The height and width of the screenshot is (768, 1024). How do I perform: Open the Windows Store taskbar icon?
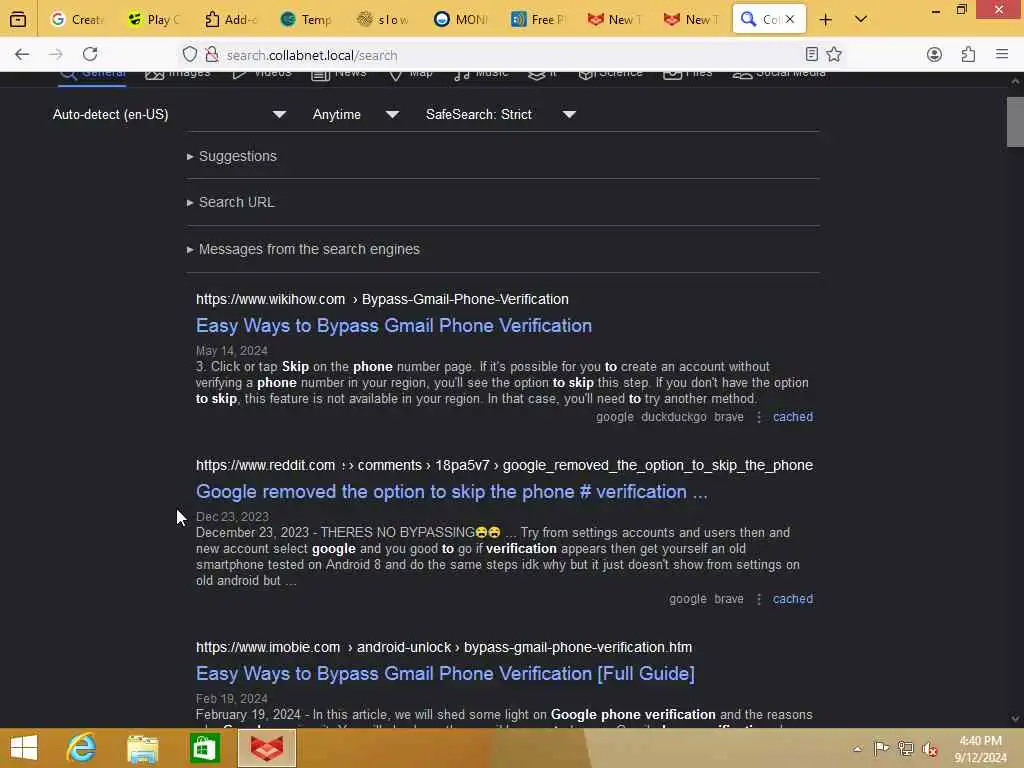[x=204, y=748]
